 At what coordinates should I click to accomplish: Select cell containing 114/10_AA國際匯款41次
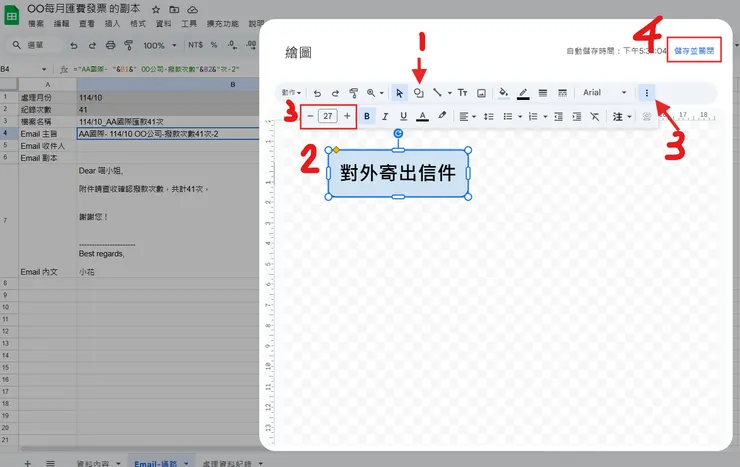tap(168, 122)
